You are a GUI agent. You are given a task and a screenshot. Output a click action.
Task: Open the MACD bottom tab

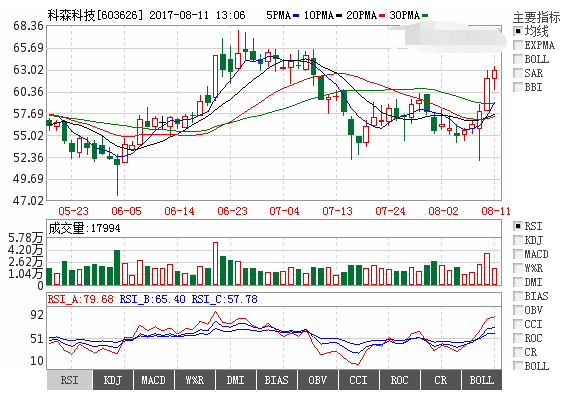pyautogui.click(x=154, y=380)
